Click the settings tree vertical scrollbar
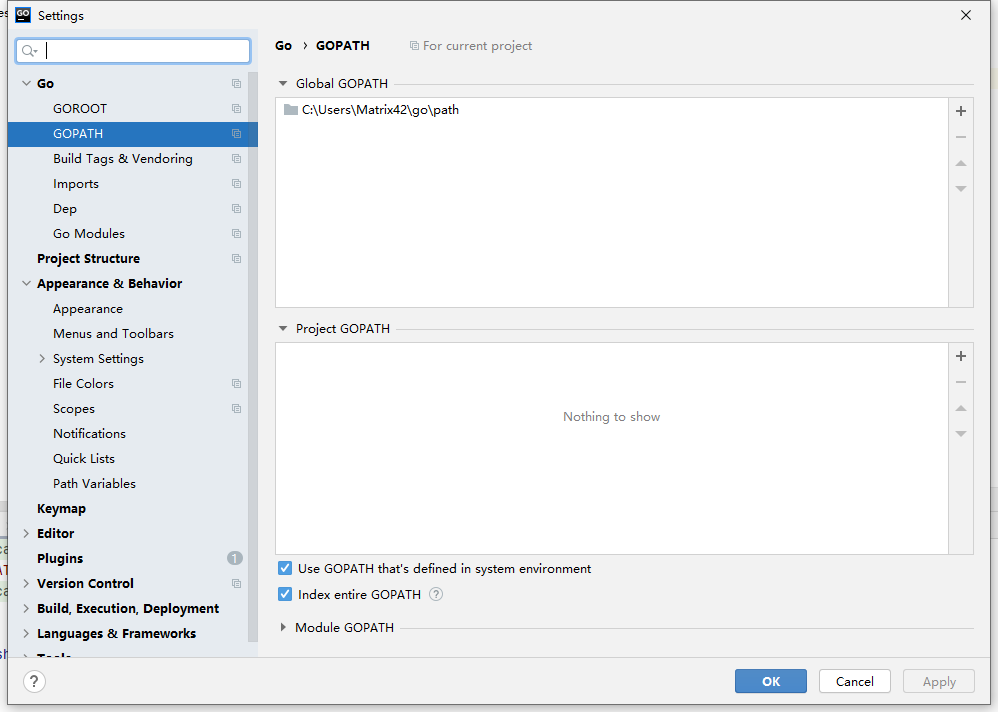The width and height of the screenshot is (998, 712). [253, 356]
